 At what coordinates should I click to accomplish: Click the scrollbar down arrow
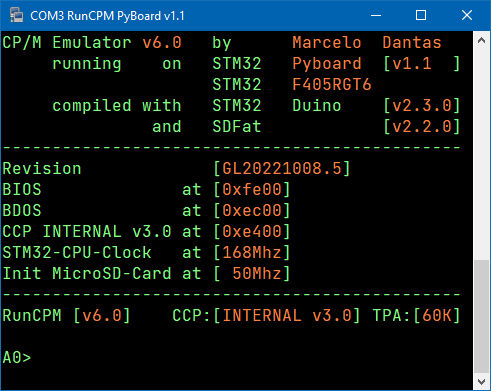[x=481, y=382]
